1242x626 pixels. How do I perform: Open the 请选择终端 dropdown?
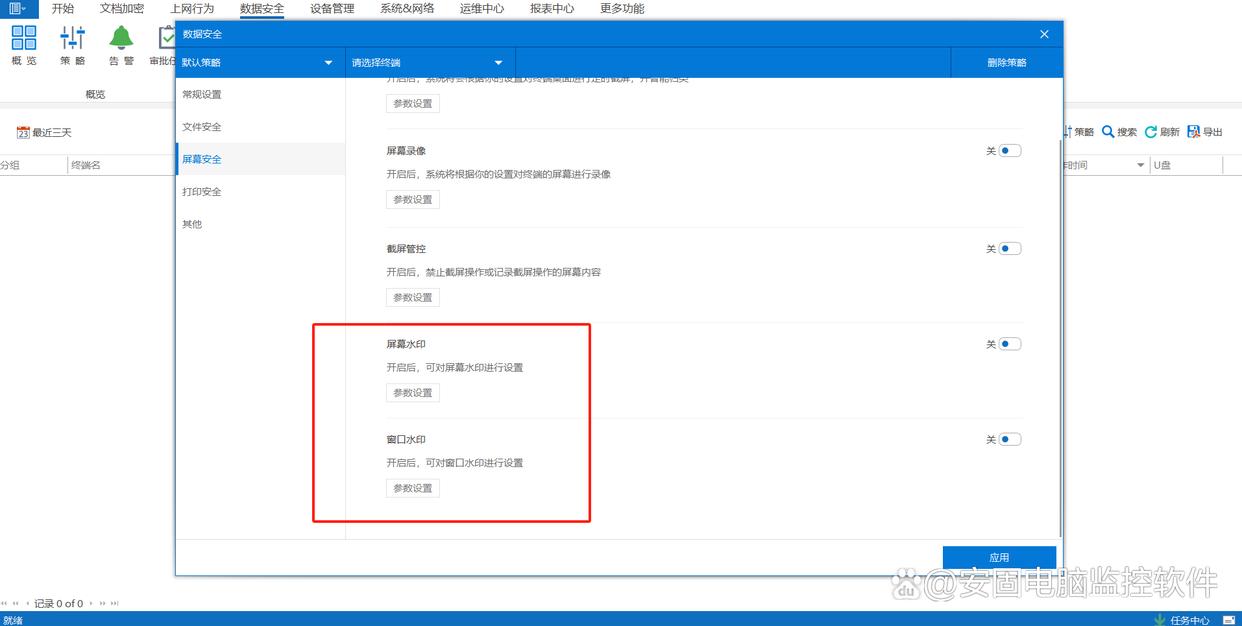coord(430,62)
